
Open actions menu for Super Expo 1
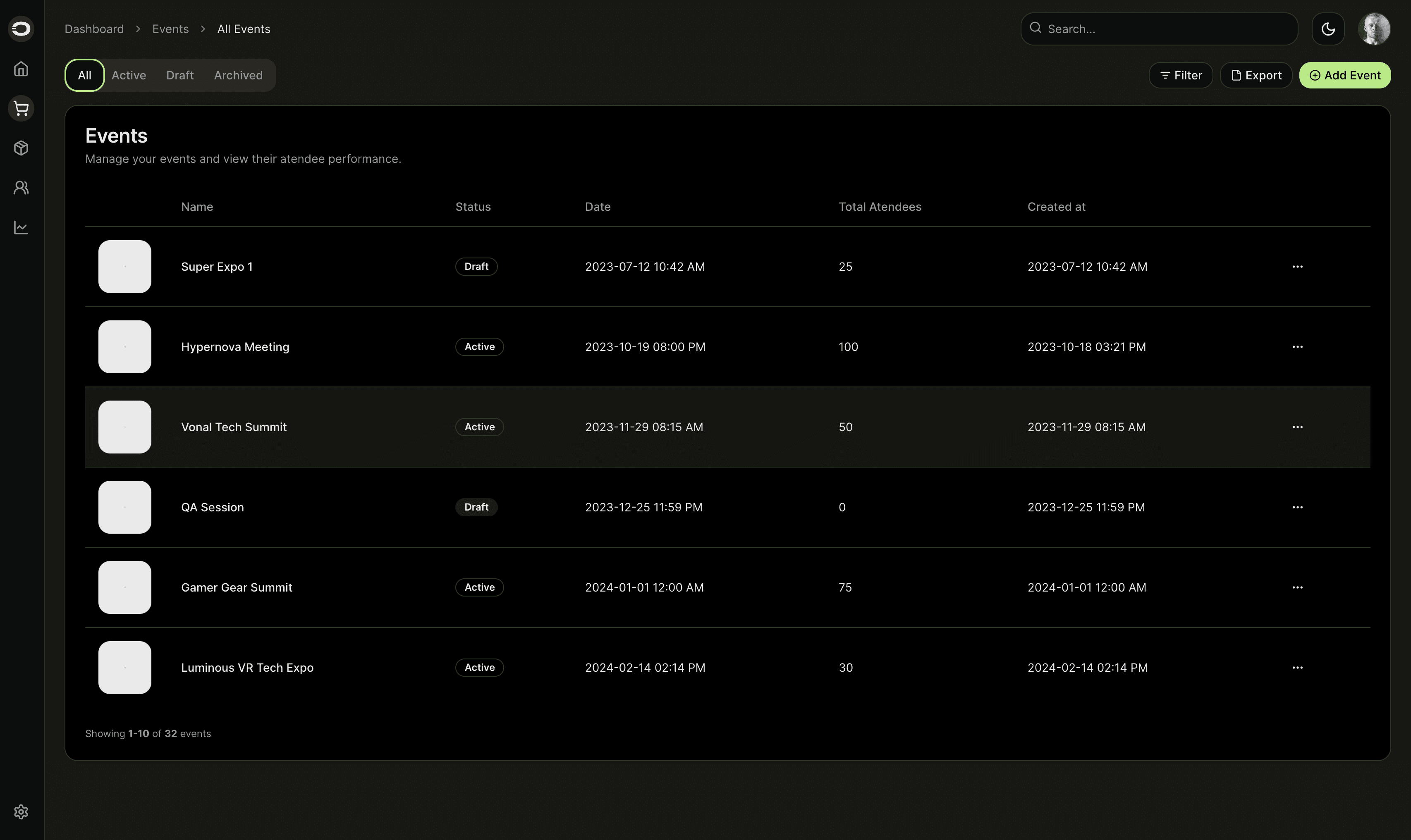[x=1297, y=267]
